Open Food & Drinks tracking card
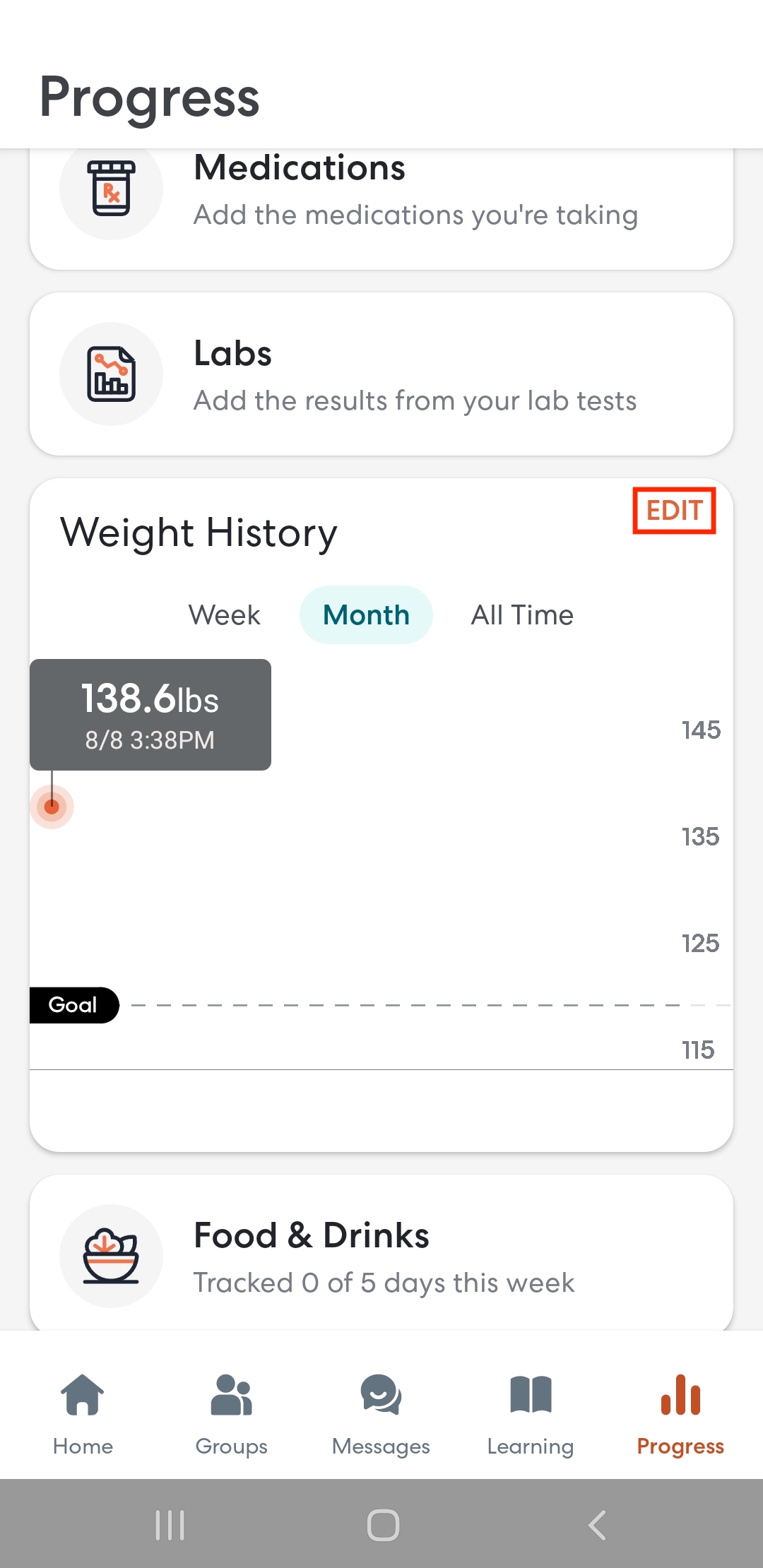This screenshot has width=763, height=1568. tap(381, 1254)
